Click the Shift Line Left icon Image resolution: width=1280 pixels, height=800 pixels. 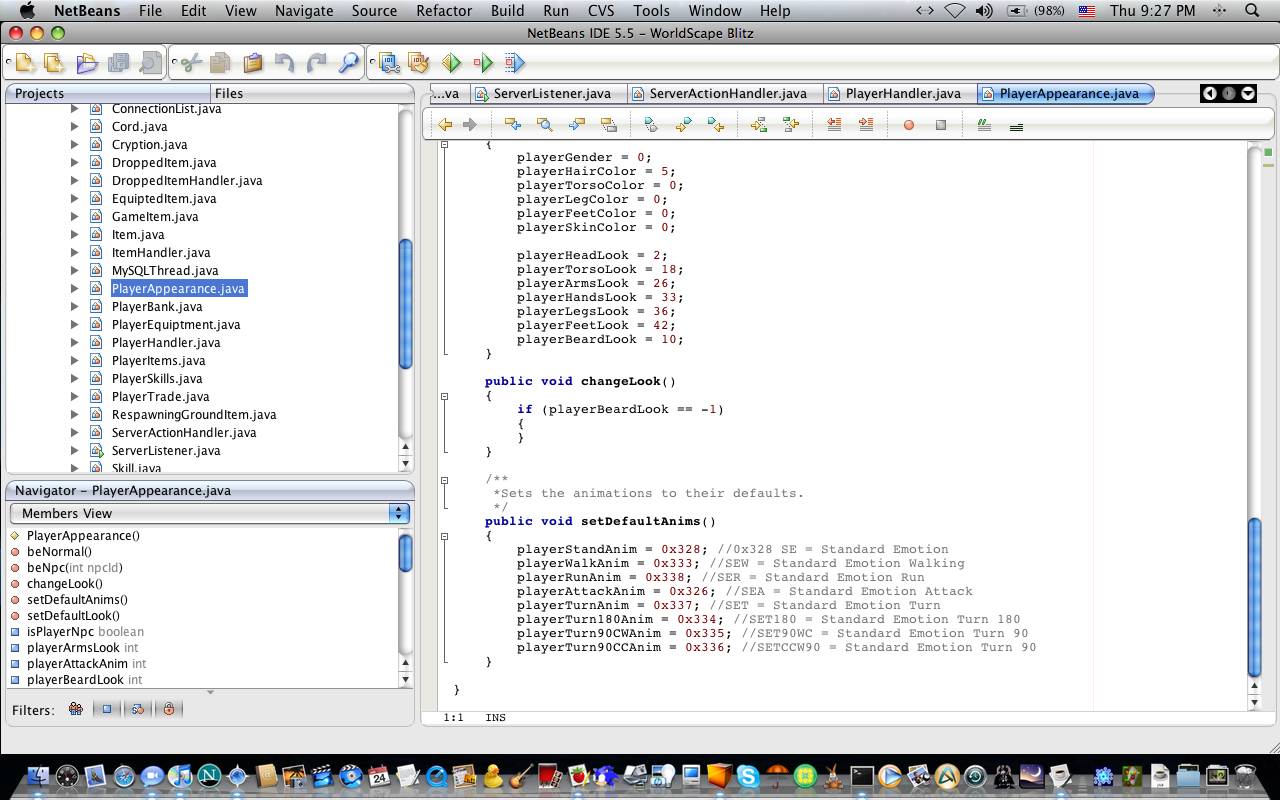pyautogui.click(x=834, y=125)
